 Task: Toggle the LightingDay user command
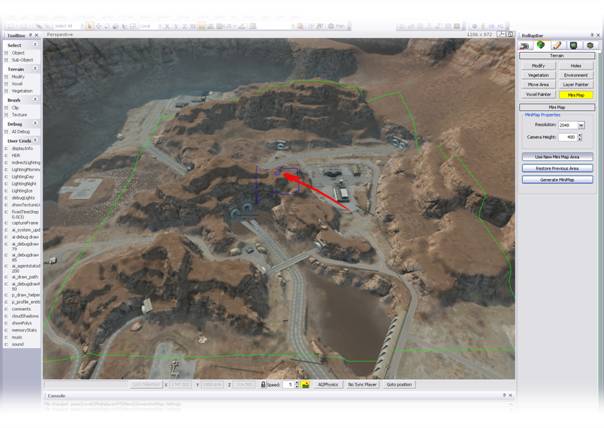click(23, 176)
